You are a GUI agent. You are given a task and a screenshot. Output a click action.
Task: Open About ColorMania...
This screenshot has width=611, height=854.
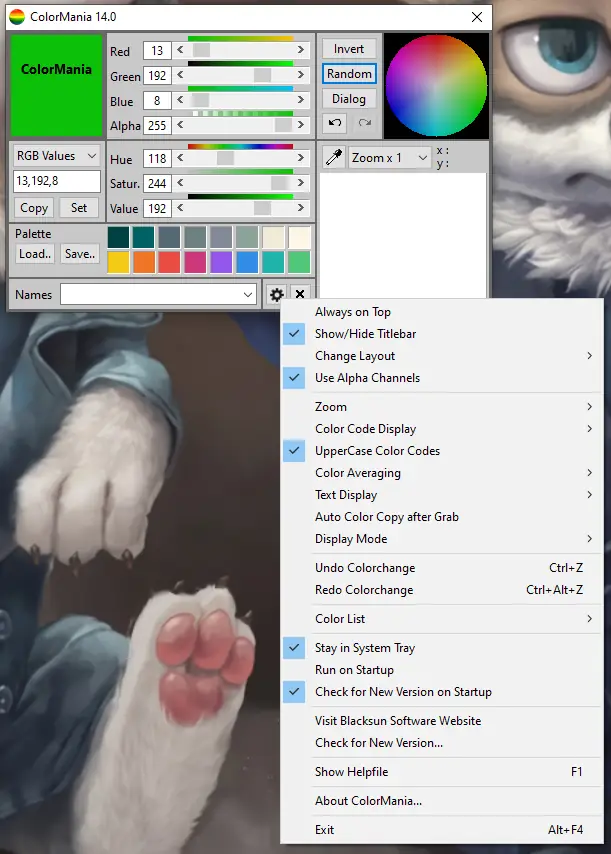442,801
